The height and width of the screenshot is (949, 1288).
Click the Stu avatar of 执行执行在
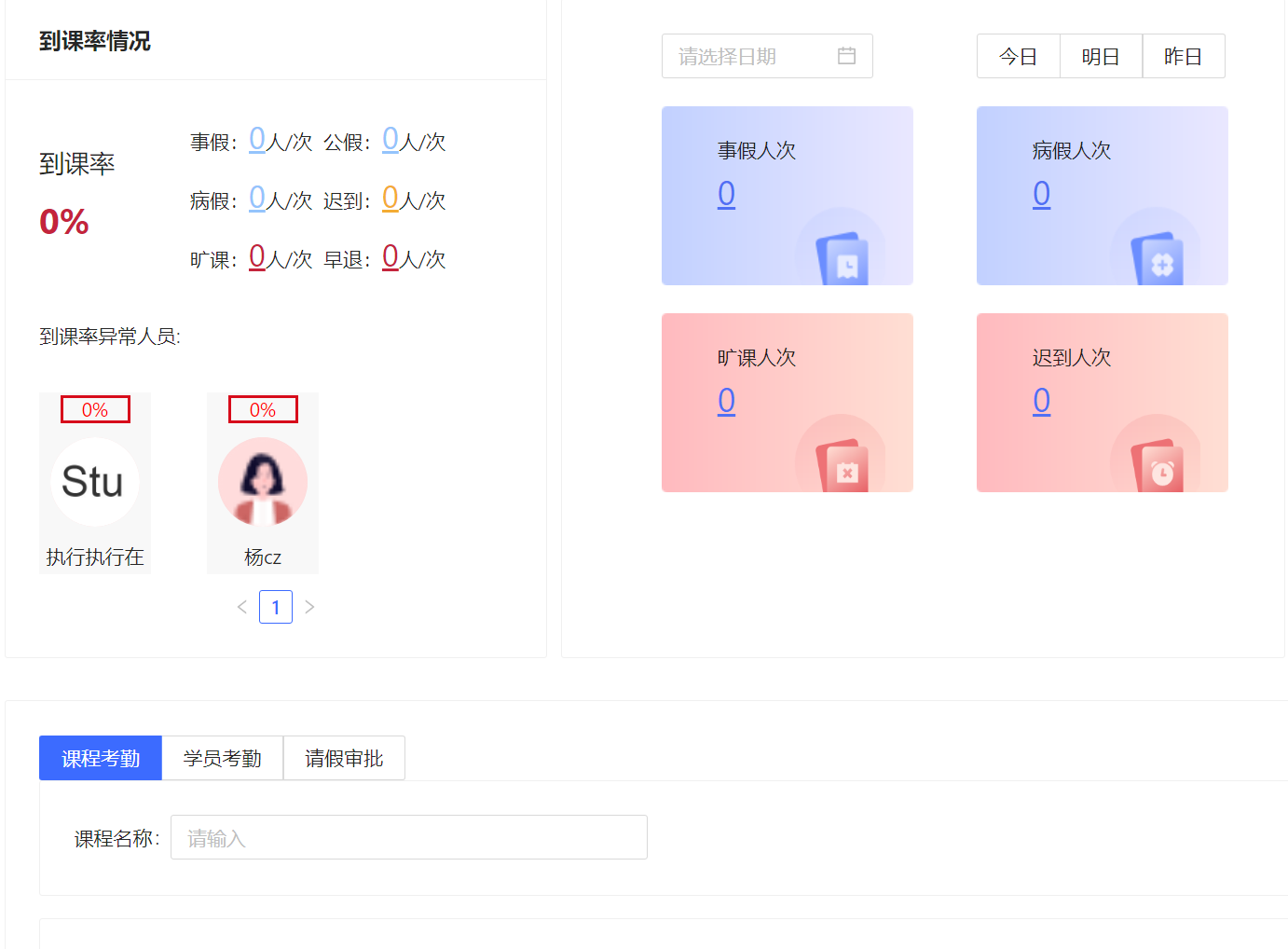coord(94,482)
